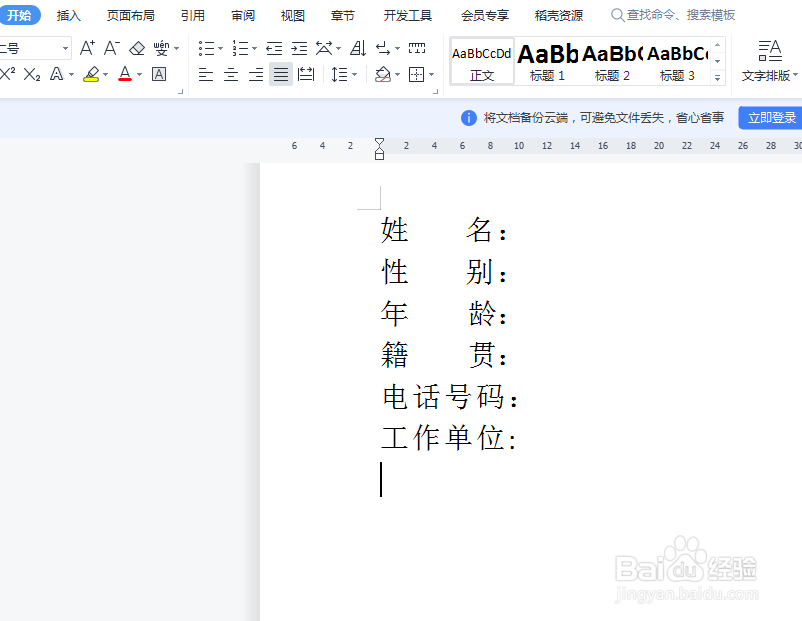This screenshot has width=802, height=621.
Task: Add character border icon
Action: 159,74
